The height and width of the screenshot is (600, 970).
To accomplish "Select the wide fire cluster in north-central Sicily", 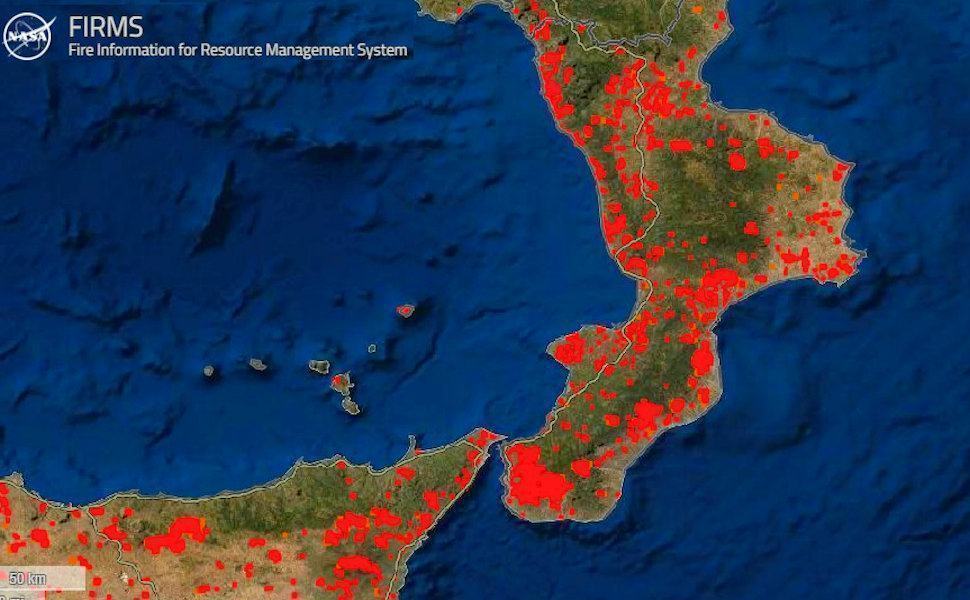I will coord(175,536).
